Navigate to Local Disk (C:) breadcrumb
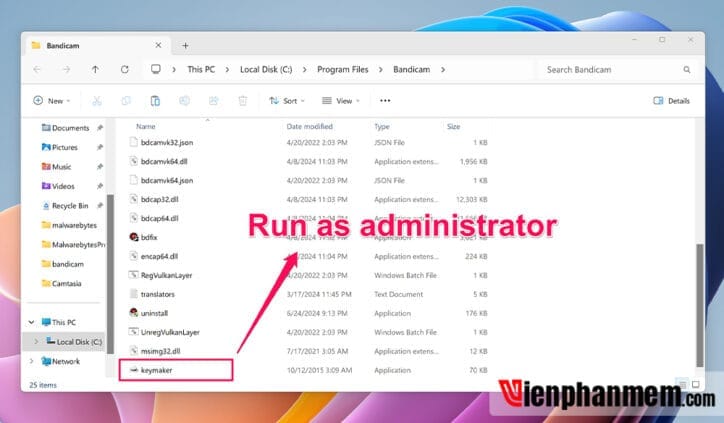 pos(266,69)
